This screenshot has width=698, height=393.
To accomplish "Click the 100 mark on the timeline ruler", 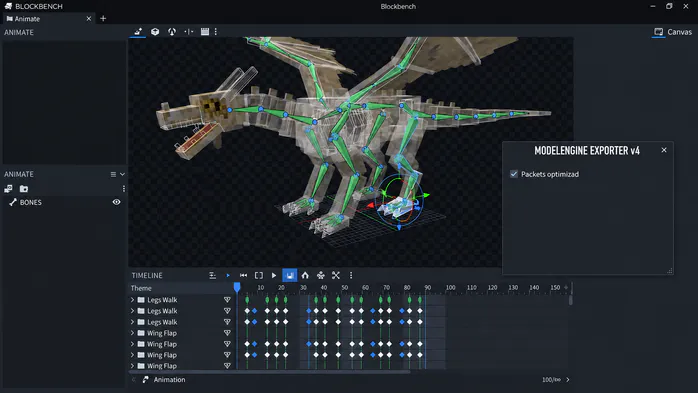I will coord(450,288).
